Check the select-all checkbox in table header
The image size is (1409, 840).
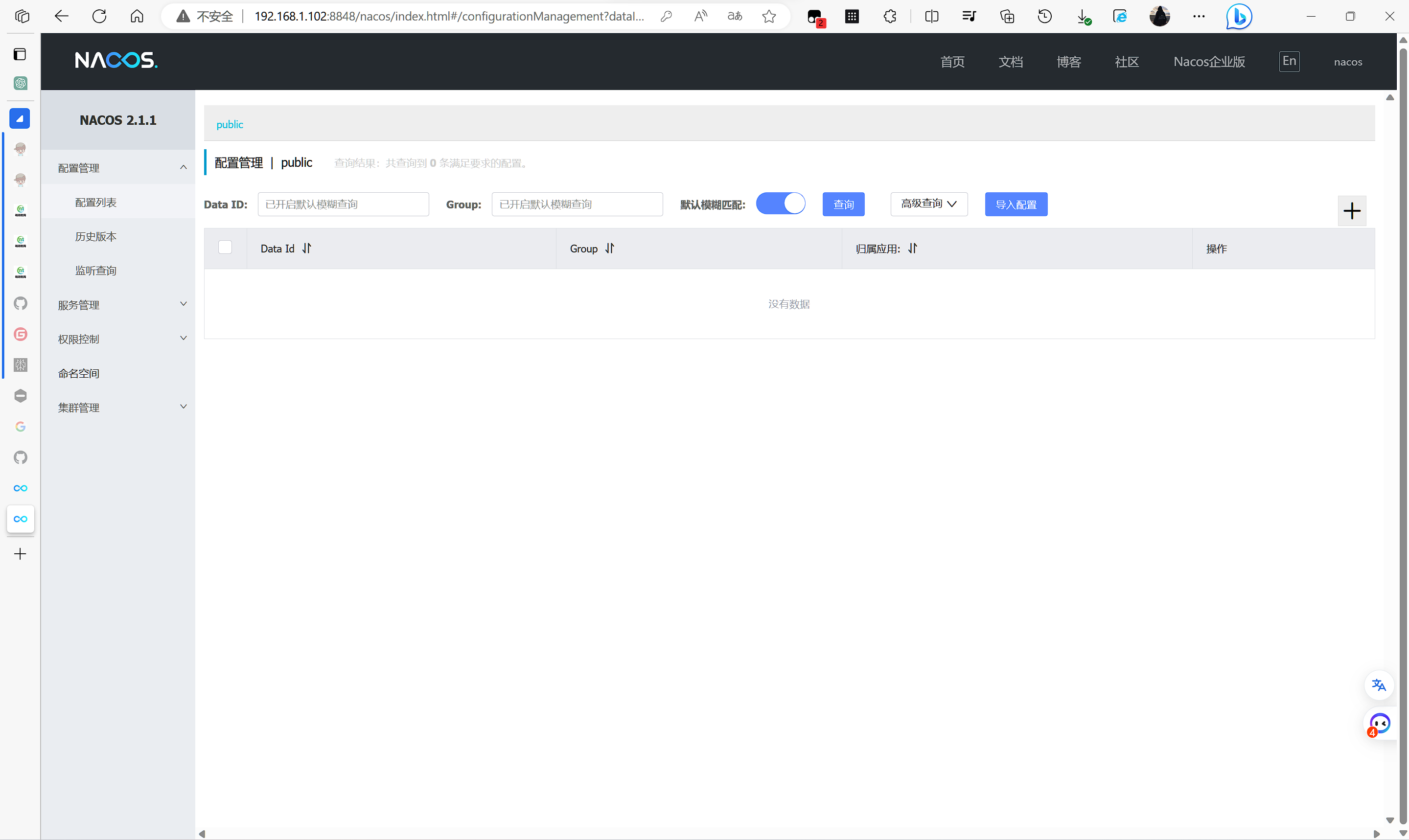click(x=225, y=248)
